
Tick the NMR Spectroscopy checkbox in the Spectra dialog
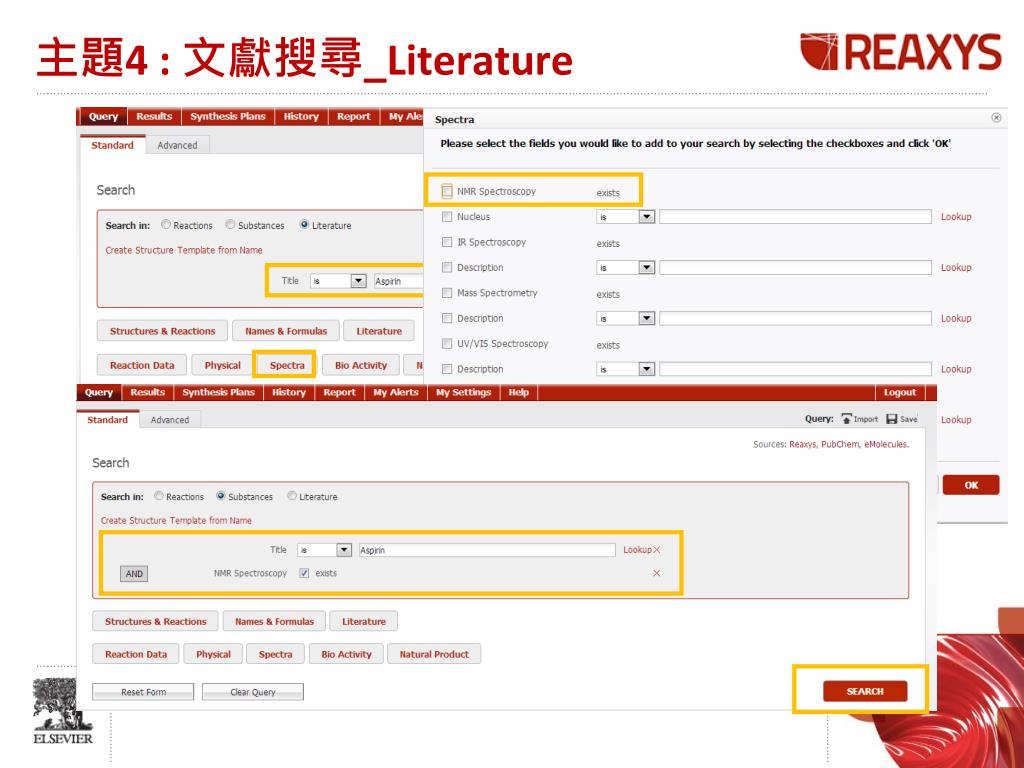point(447,191)
